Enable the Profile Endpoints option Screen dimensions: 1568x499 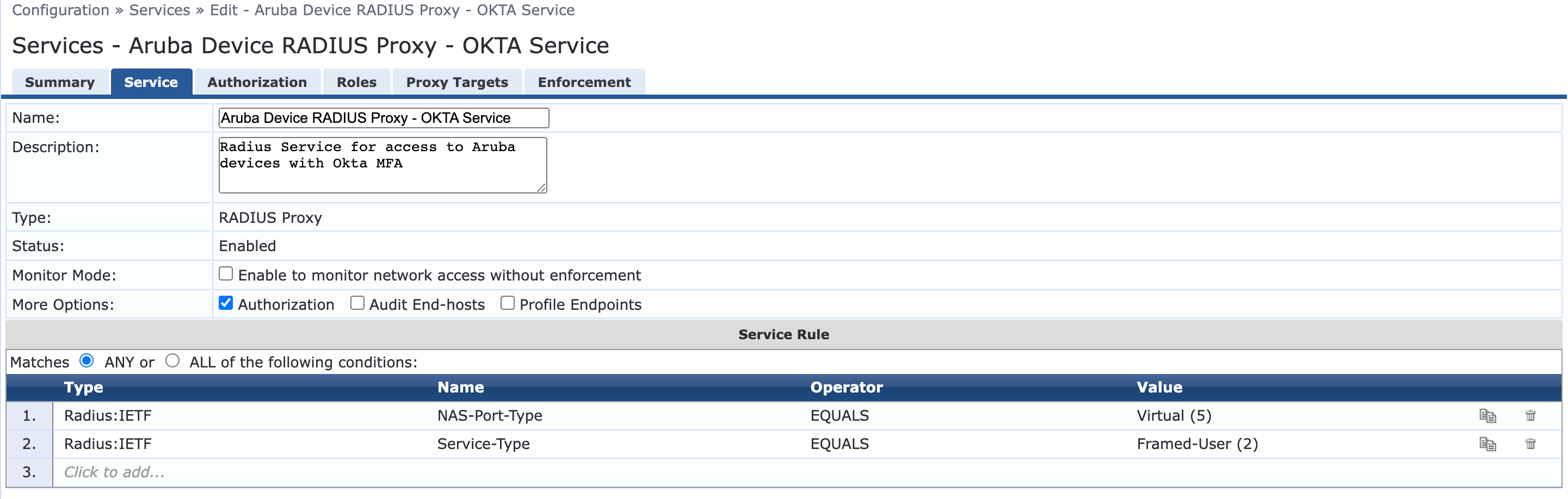[x=508, y=303]
